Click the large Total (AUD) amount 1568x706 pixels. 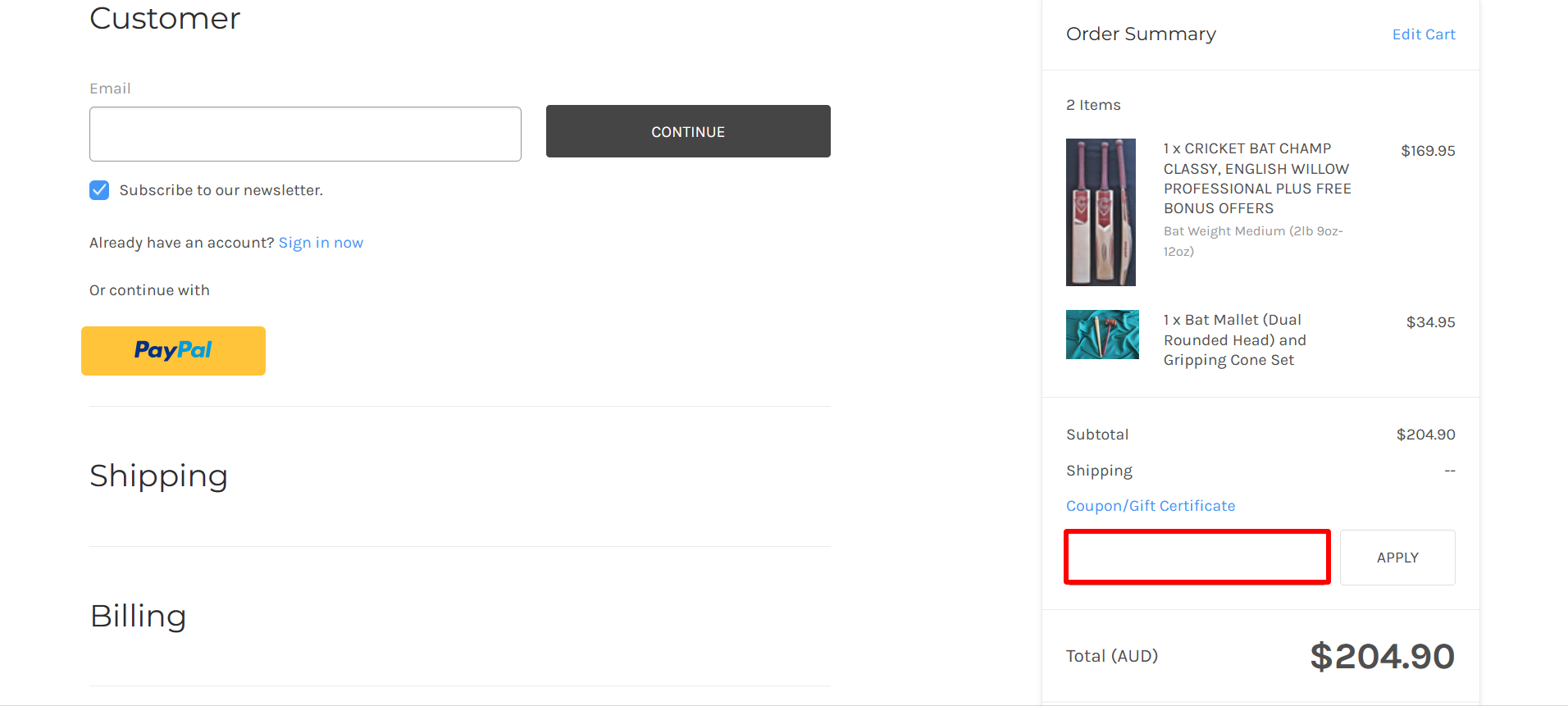(1382, 657)
